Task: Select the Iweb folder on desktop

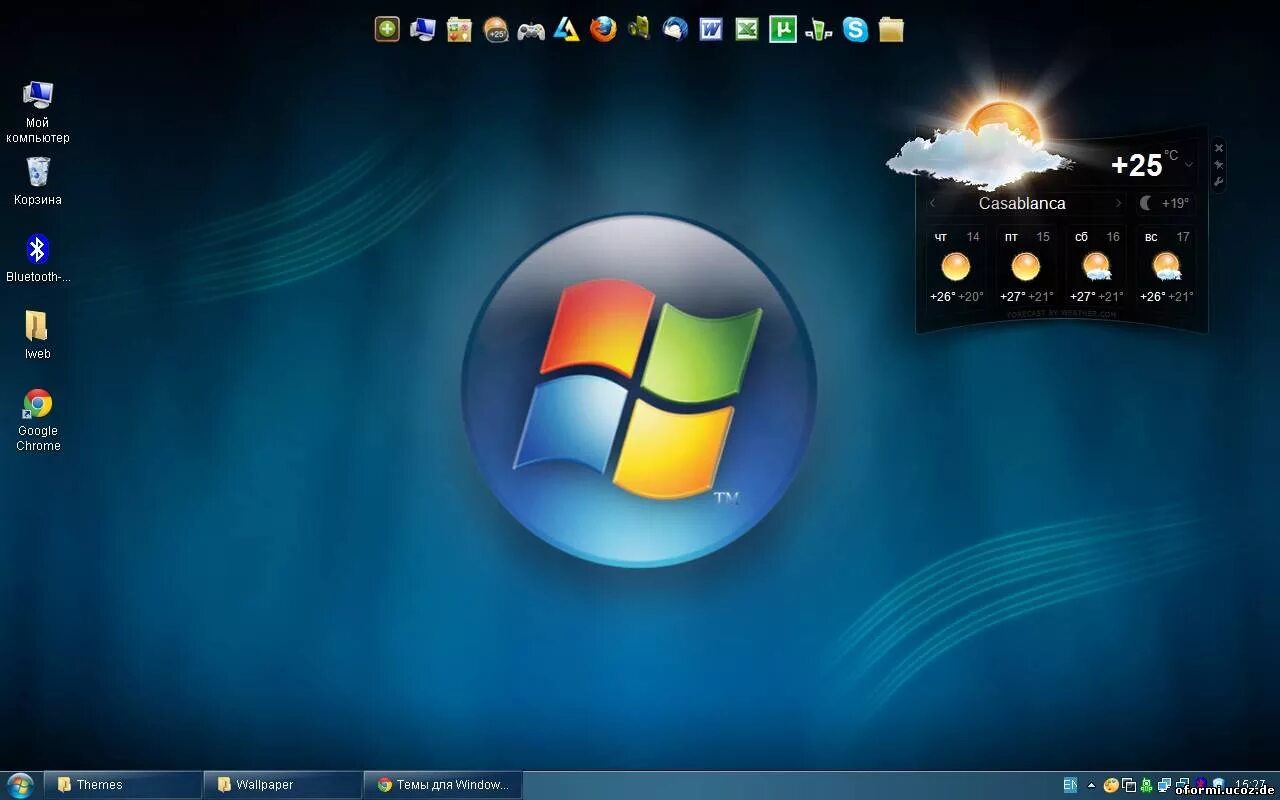Action: pos(38,335)
